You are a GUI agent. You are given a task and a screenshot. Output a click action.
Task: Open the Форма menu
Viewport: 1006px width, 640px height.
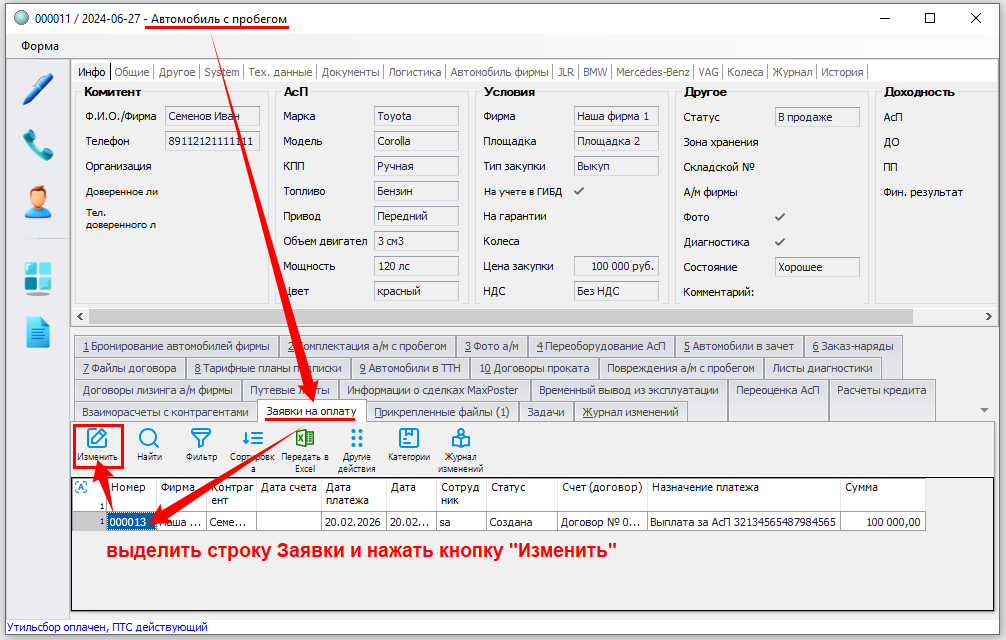(x=40, y=46)
